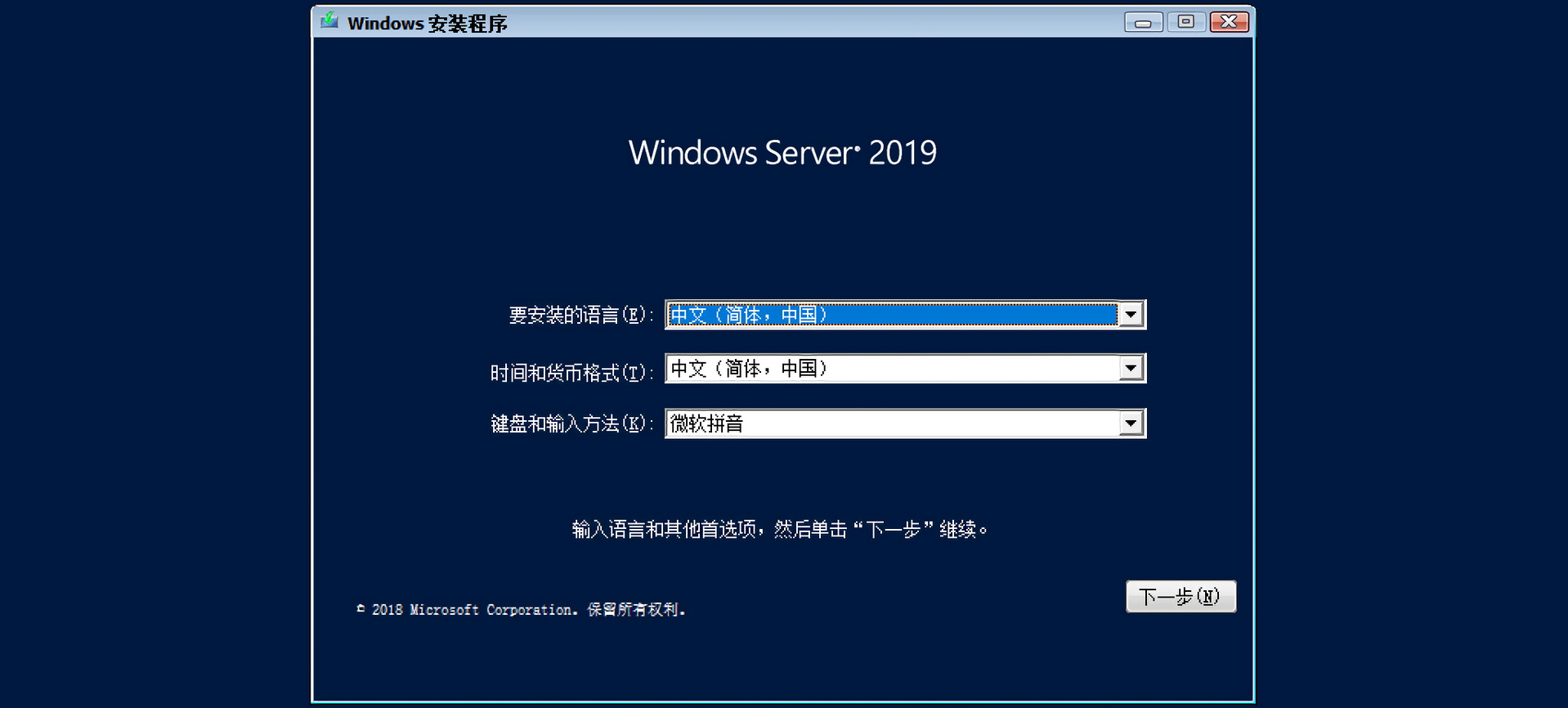Open the 要安装的语言 dropdown arrow
The height and width of the screenshot is (708, 1568).
[x=1131, y=315]
